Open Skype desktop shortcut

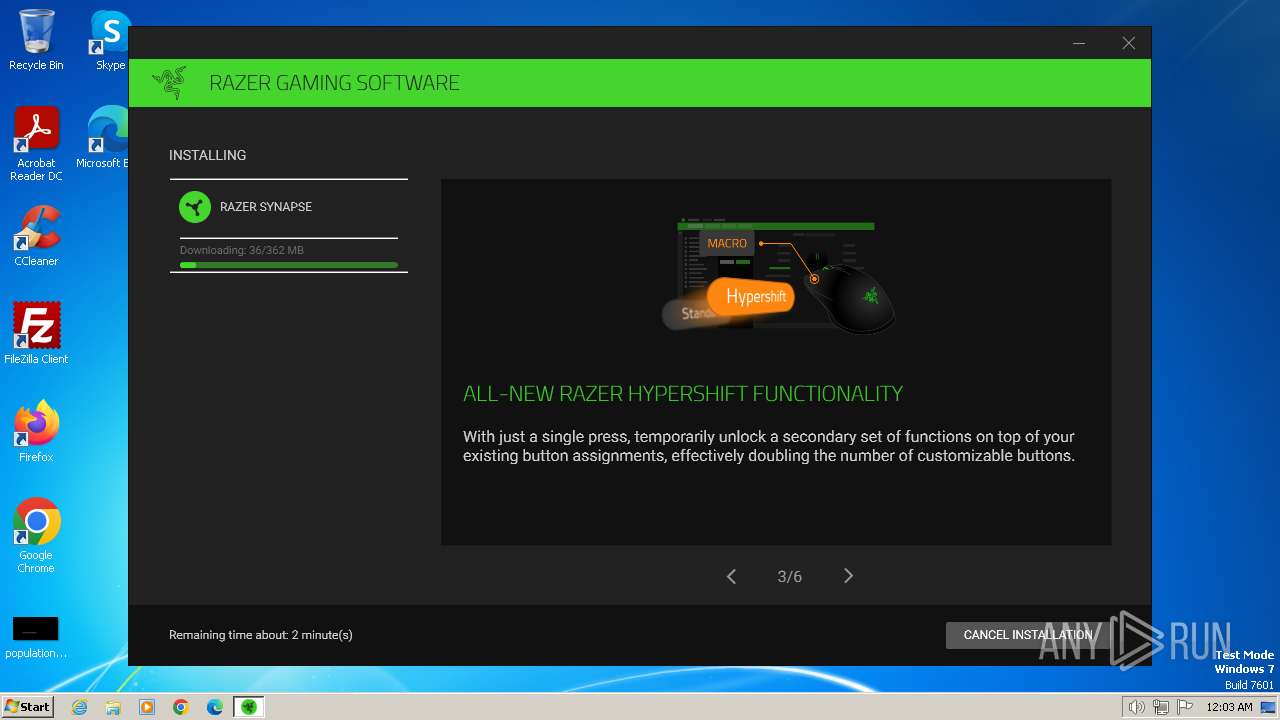tap(109, 40)
